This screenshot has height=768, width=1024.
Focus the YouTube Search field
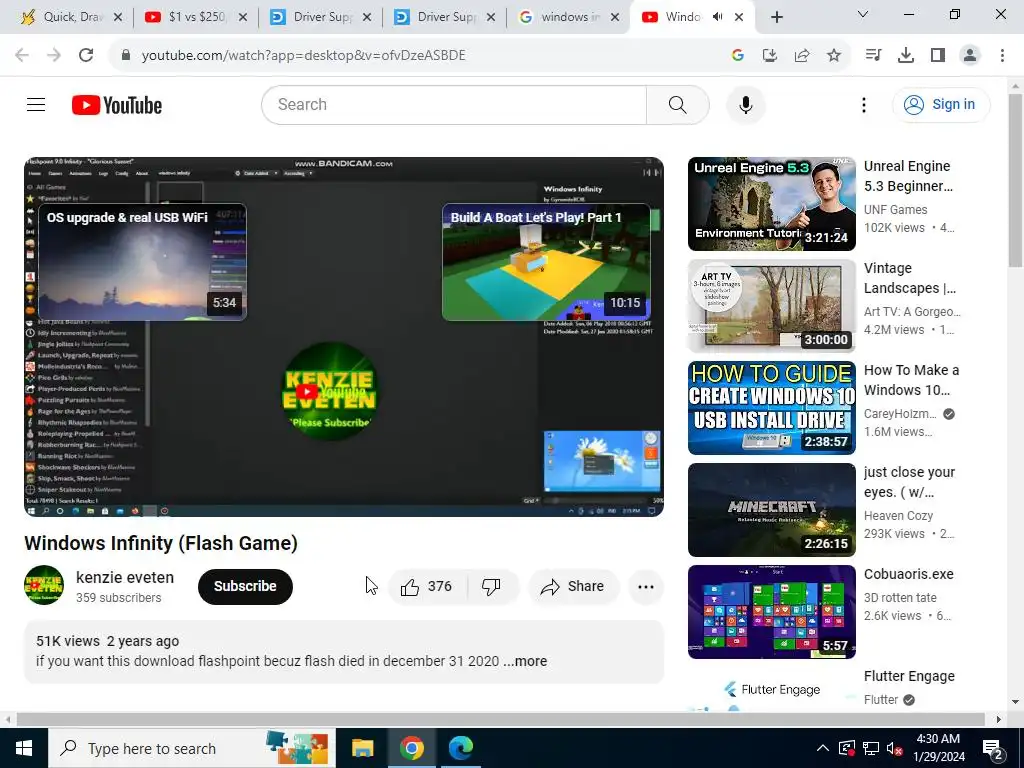[x=454, y=104]
